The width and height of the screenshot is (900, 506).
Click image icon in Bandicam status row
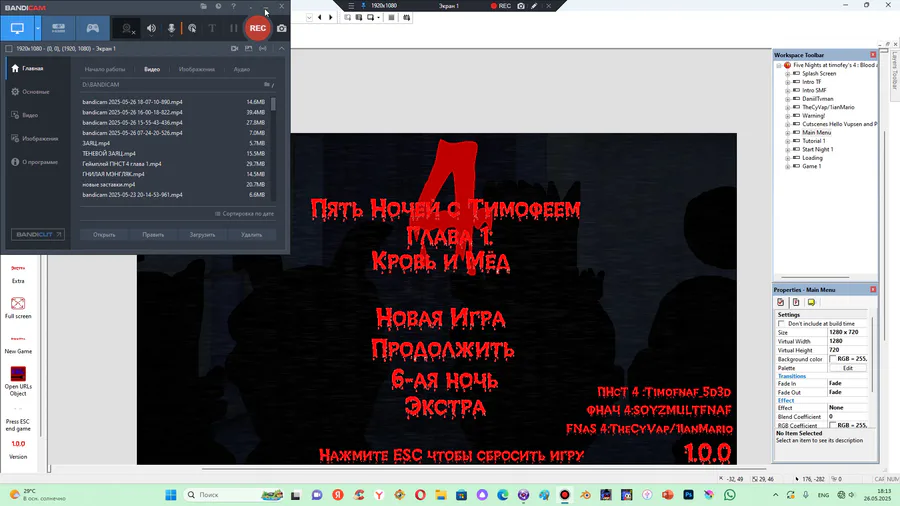(x=249, y=49)
